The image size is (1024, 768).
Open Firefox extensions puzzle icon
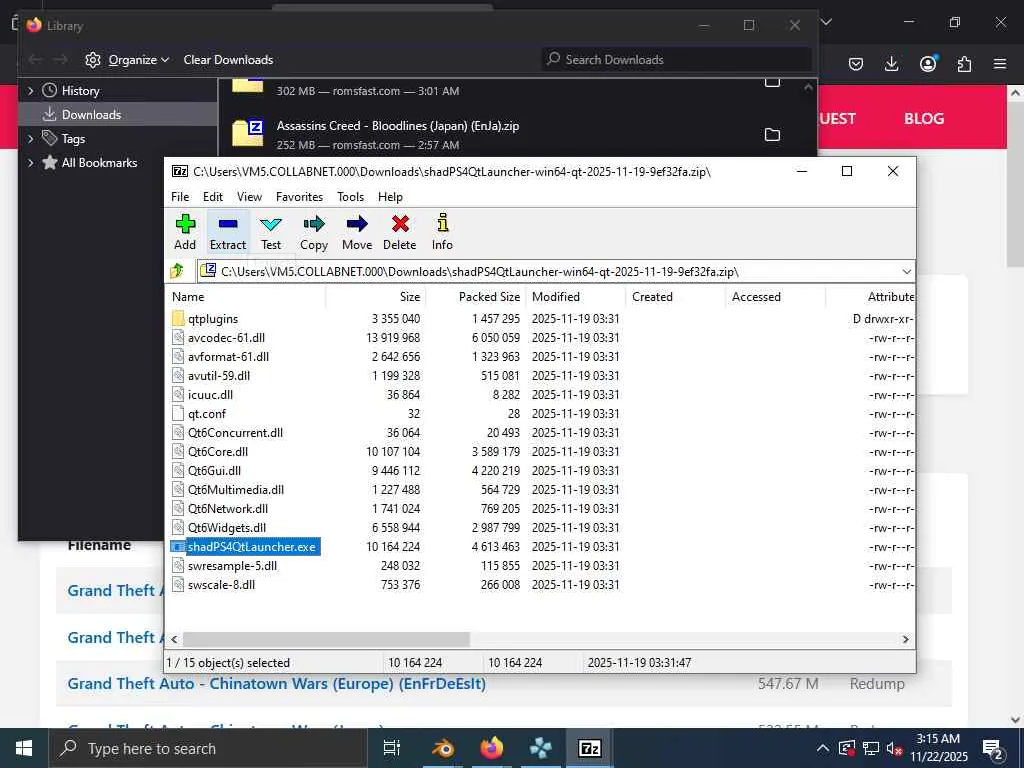pyautogui.click(x=964, y=63)
